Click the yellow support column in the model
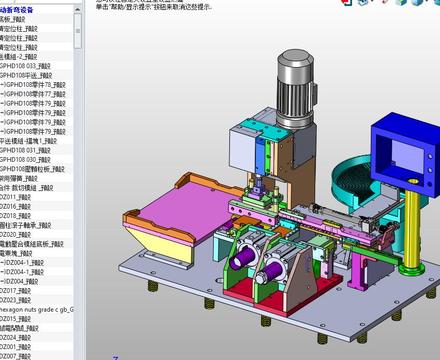The width and height of the screenshot is (440, 360). (x=413, y=228)
